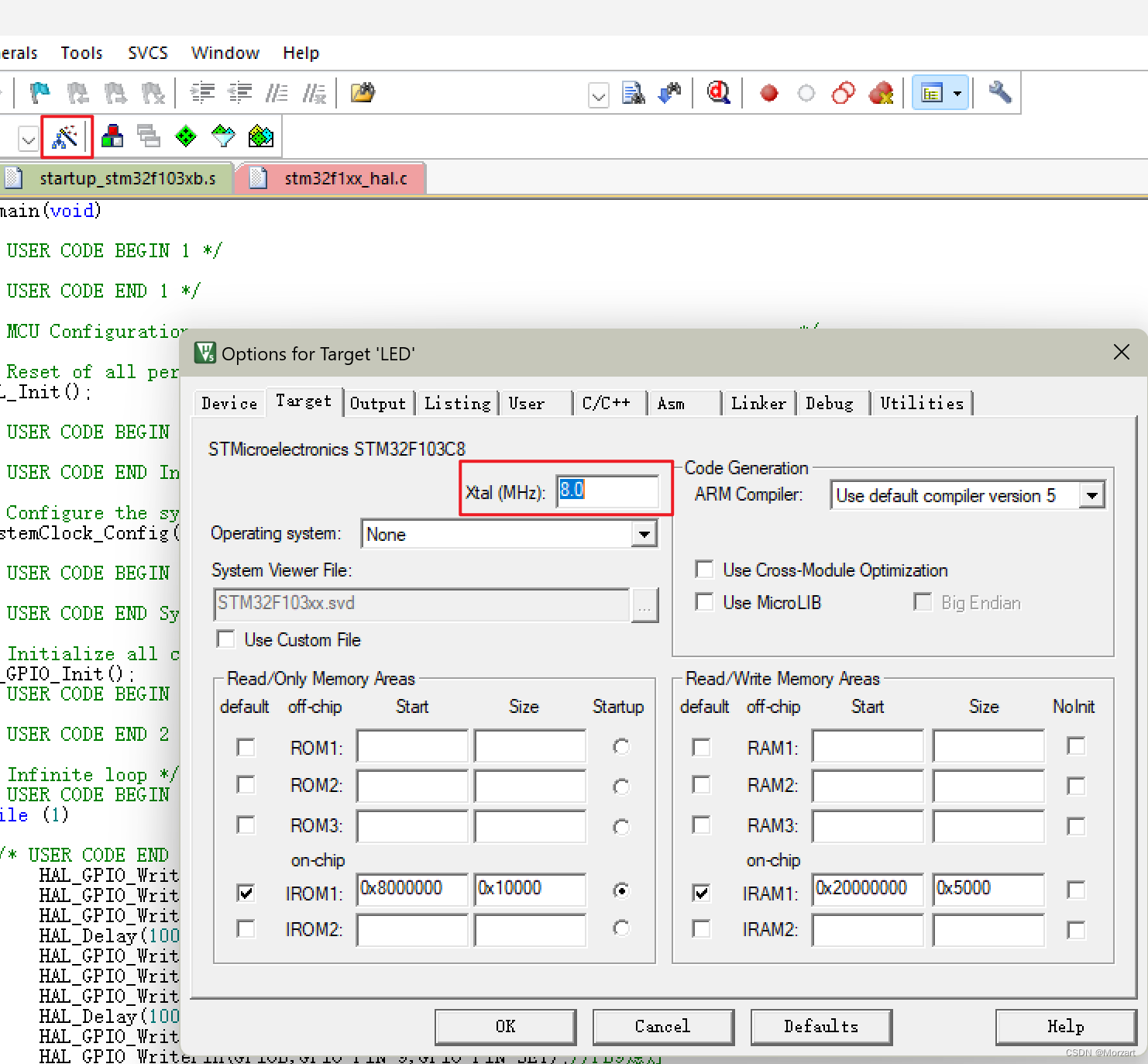This screenshot has height=1064, width=1148.
Task: Click the dialog Help button
Action: pyautogui.click(x=1065, y=1026)
